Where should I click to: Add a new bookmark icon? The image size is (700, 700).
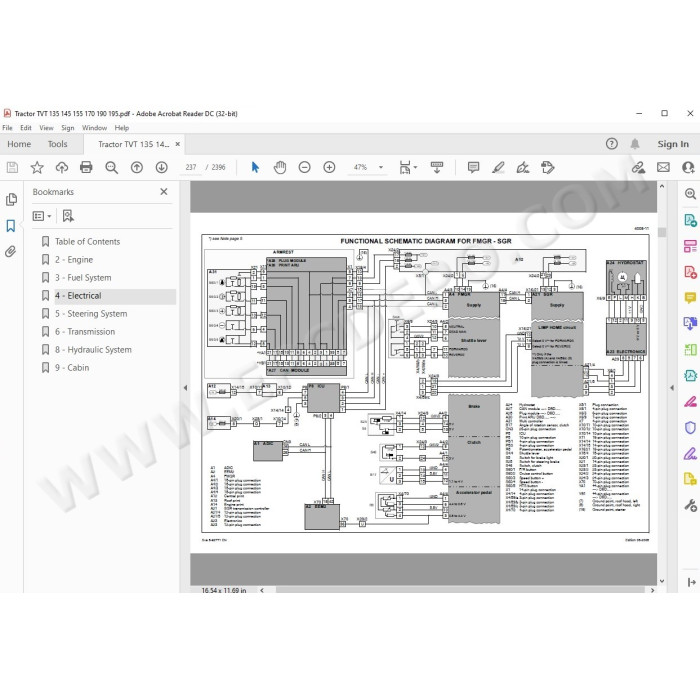68,216
